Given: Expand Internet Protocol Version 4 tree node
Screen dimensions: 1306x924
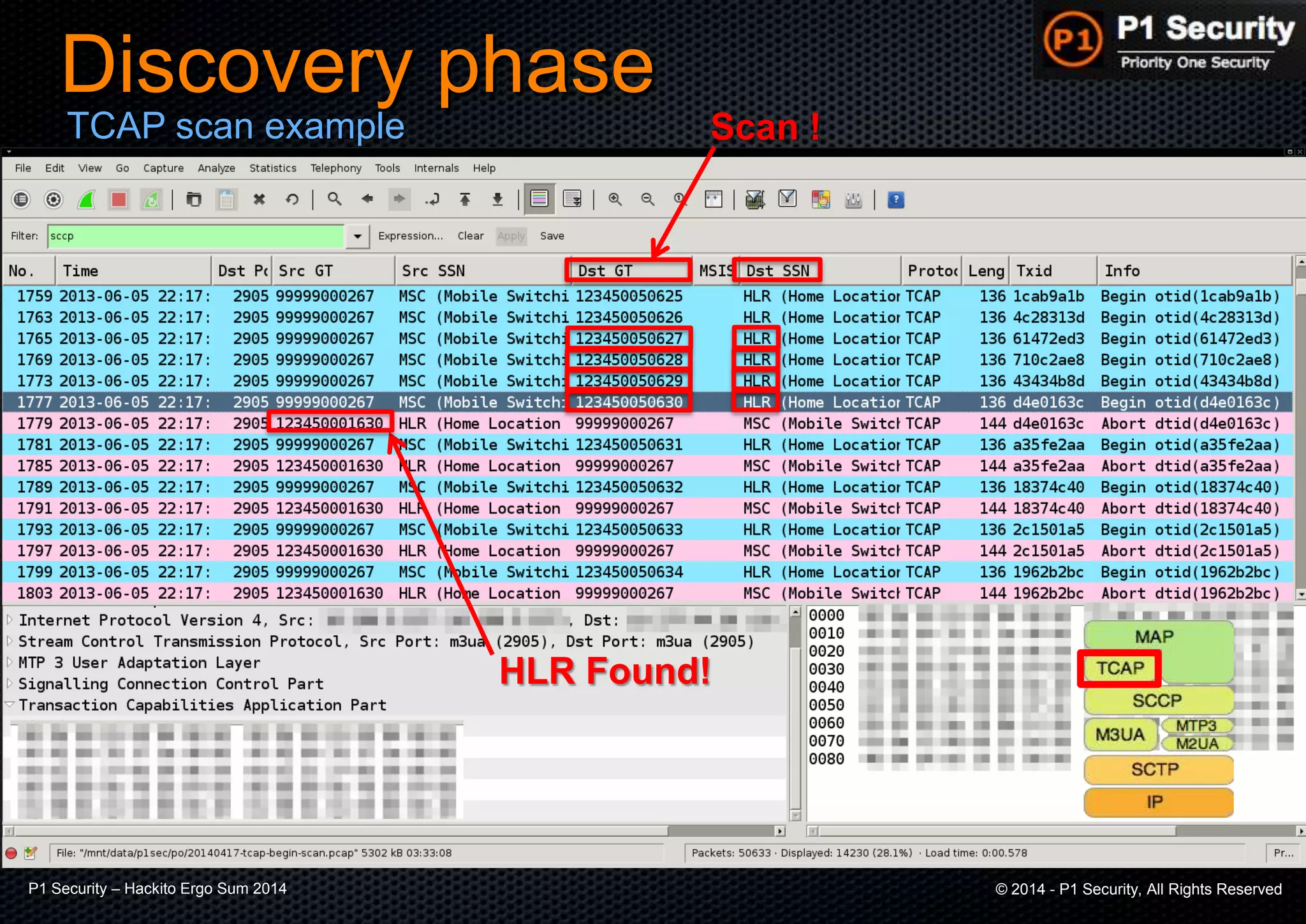Looking at the screenshot, I should [10, 620].
